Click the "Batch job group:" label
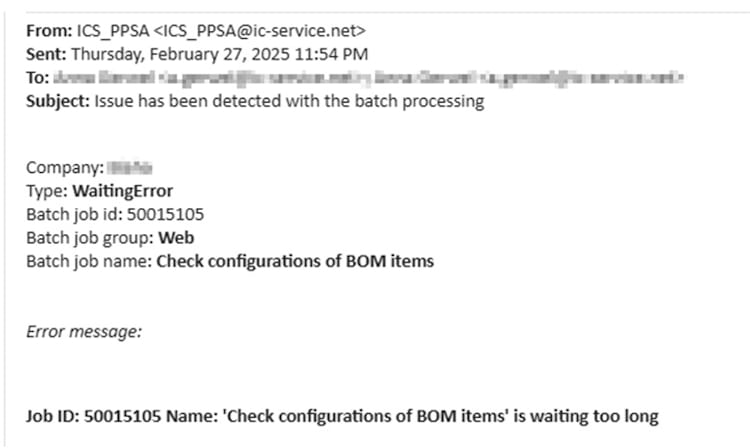The width and height of the screenshot is (750, 448). [x=89, y=238]
